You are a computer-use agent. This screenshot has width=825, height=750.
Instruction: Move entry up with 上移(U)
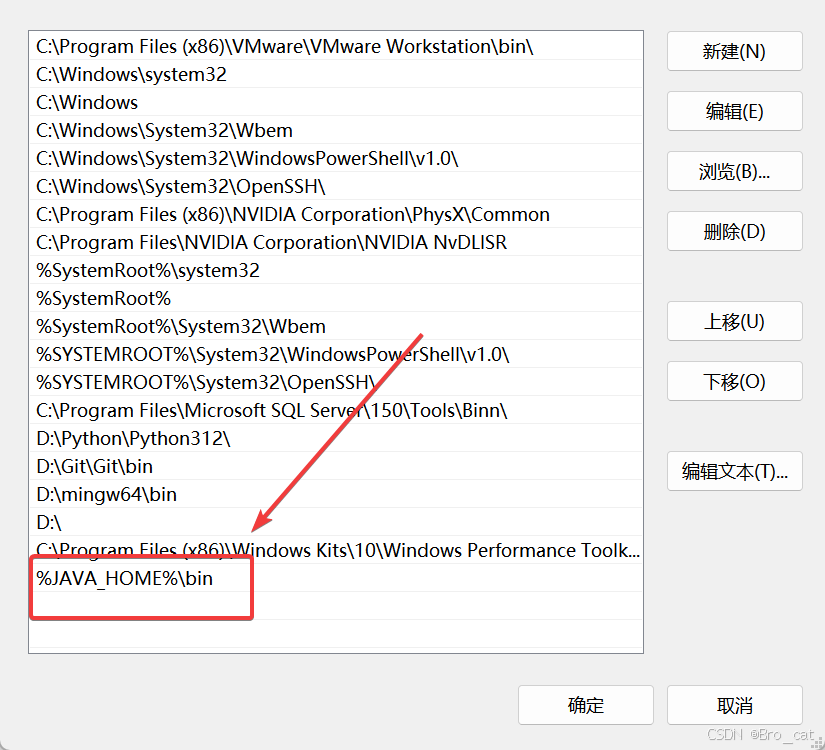tap(735, 321)
